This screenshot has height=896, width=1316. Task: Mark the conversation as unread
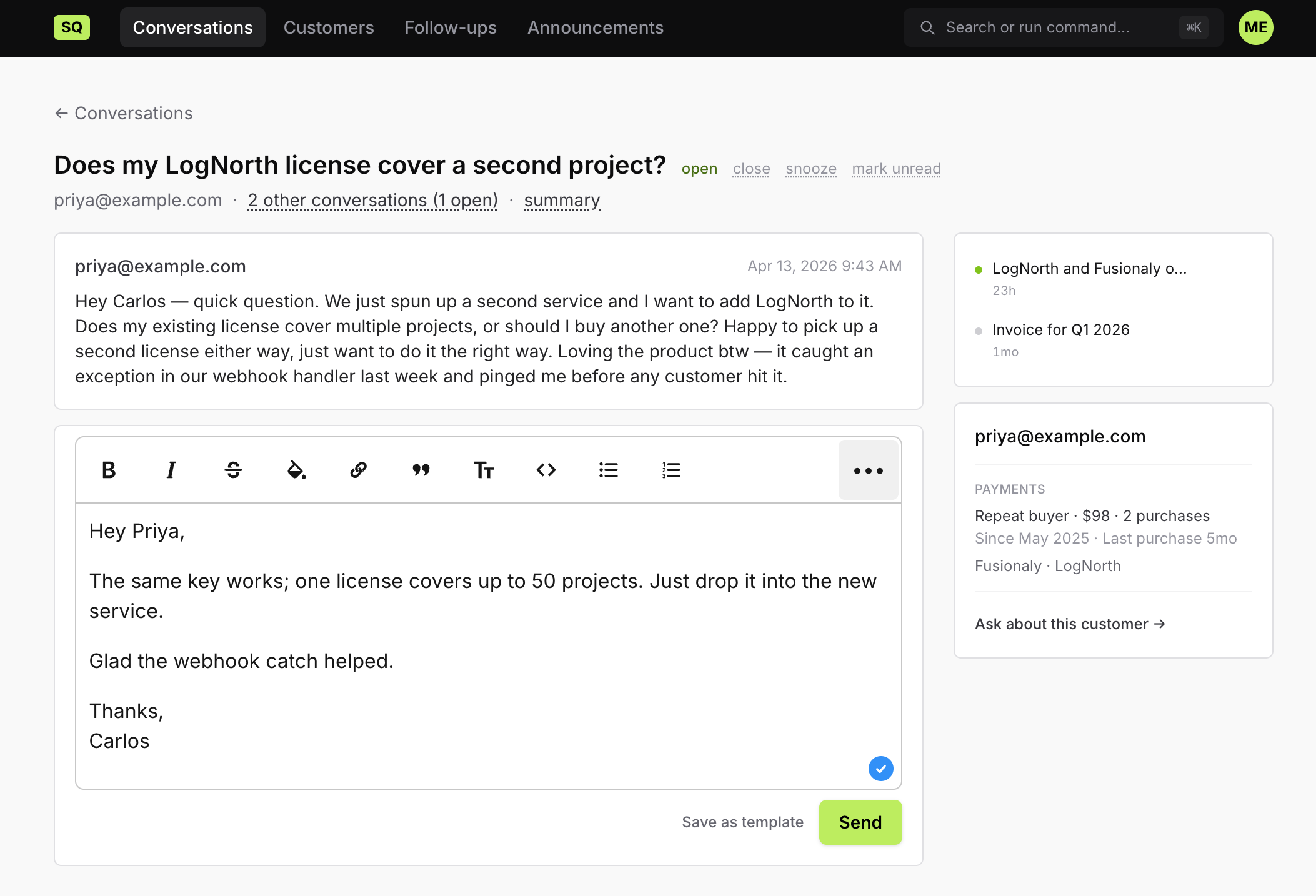point(896,169)
